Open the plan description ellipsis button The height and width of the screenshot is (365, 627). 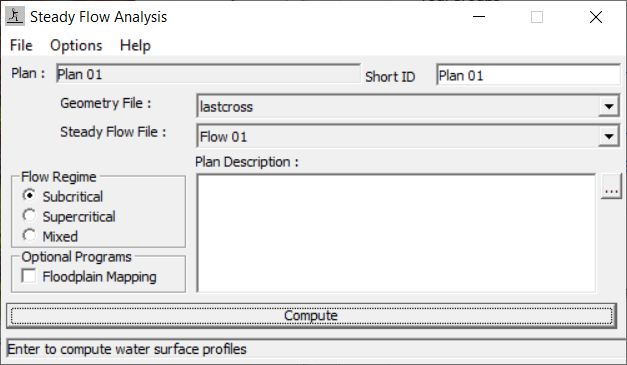[611, 186]
